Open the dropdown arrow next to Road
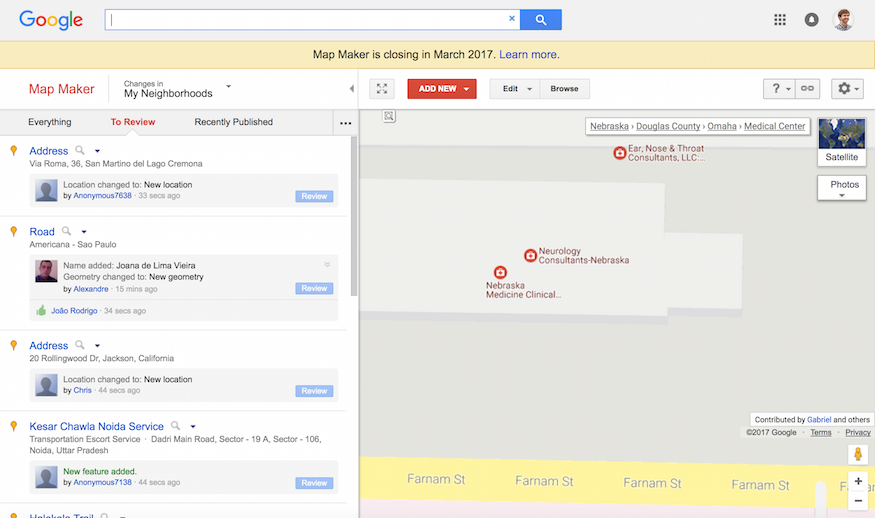This screenshot has height=518, width=875. coord(84,232)
